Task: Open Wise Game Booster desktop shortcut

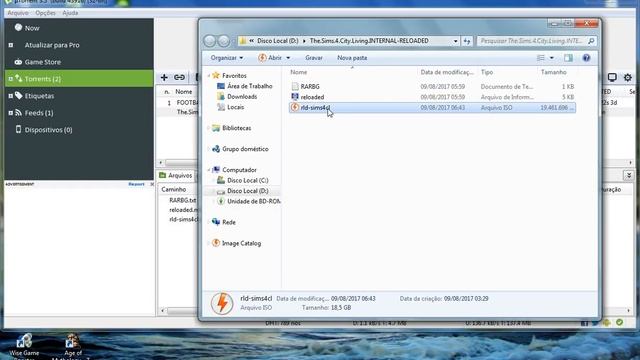Action: pyautogui.click(x=24, y=346)
